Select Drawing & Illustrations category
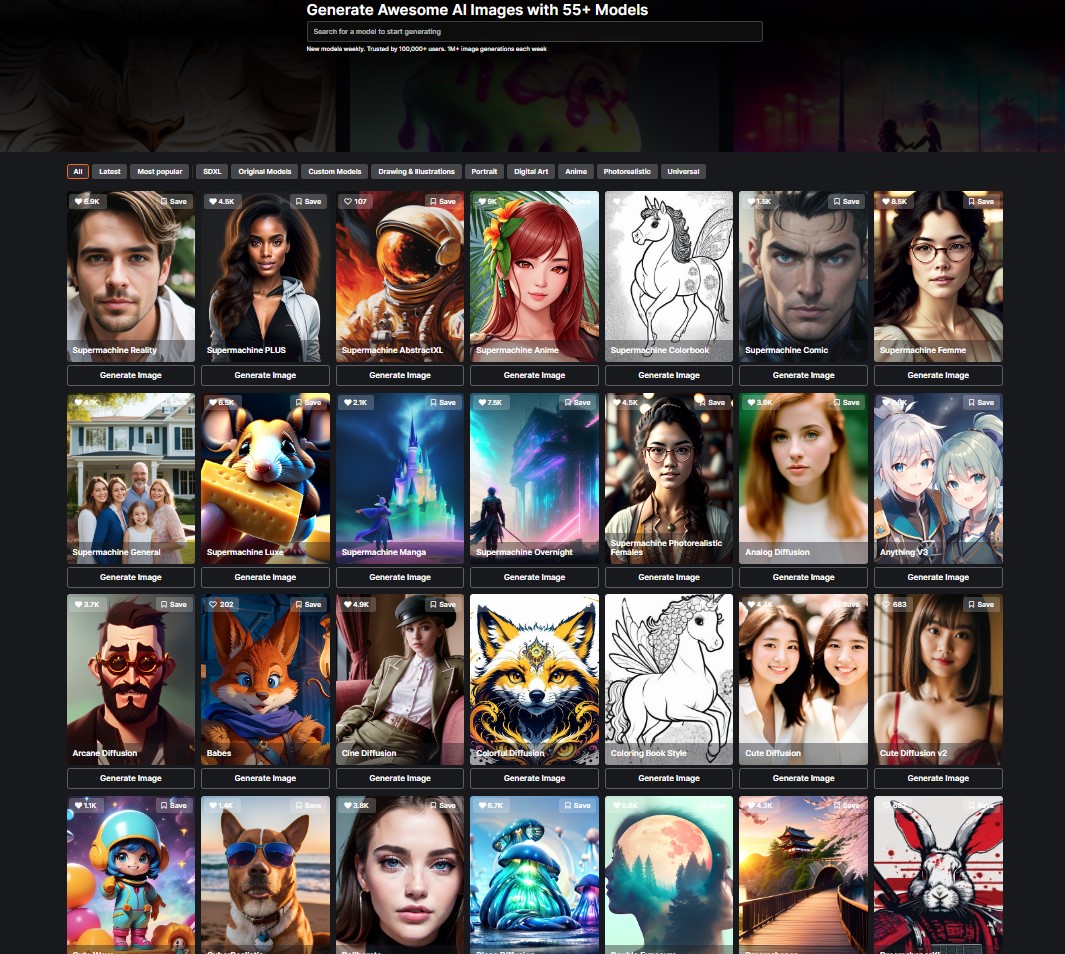Viewport: 1065px width, 954px height. pyautogui.click(x=416, y=172)
